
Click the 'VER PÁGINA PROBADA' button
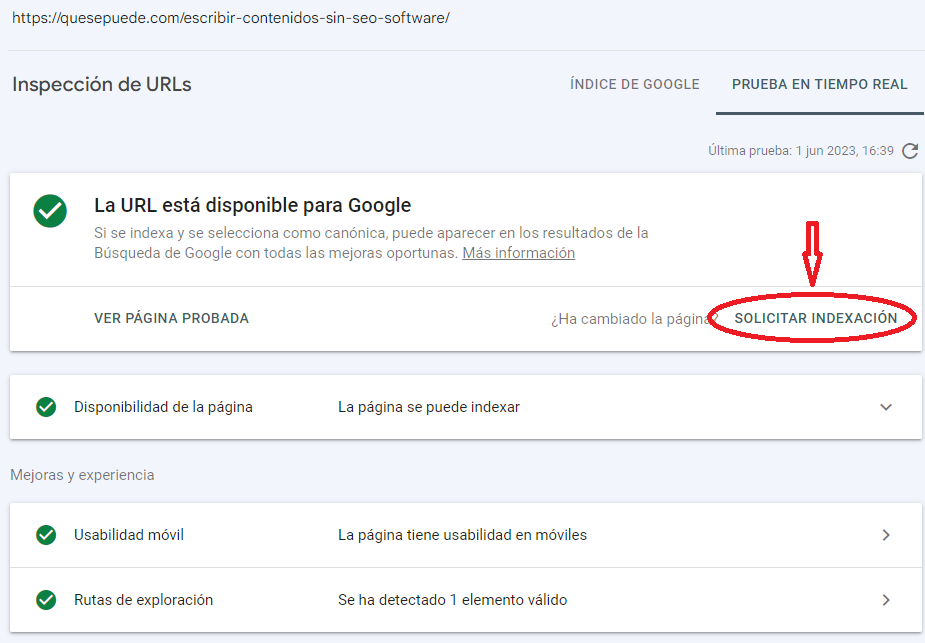[172, 318]
